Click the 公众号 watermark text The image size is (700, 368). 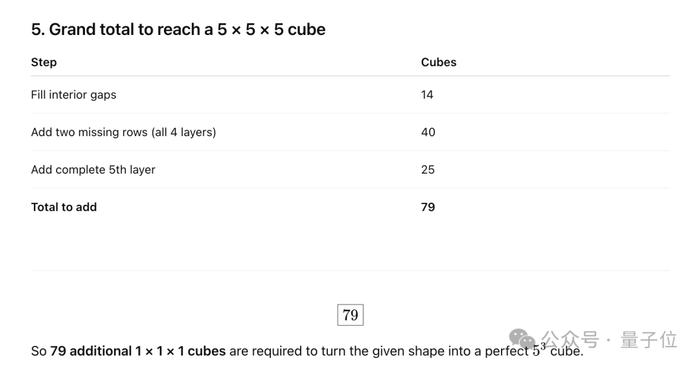coord(570,339)
